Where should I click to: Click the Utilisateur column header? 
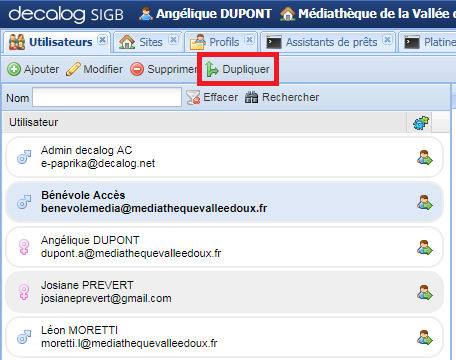[204, 123]
